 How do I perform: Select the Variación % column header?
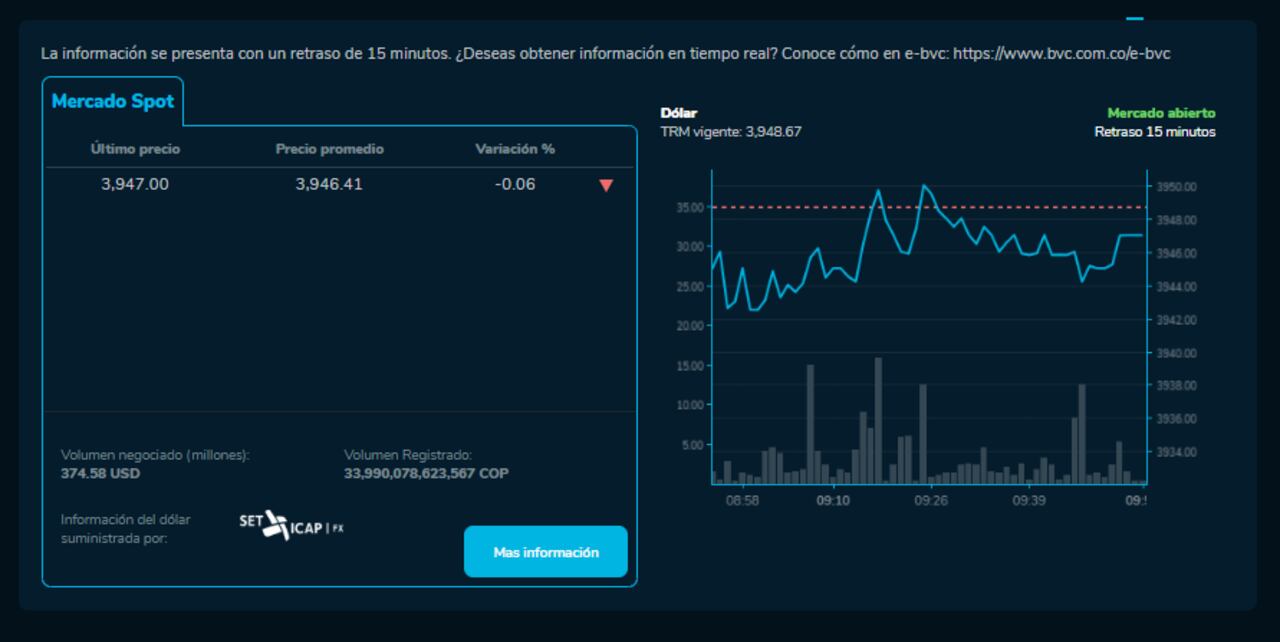click(514, 149)
